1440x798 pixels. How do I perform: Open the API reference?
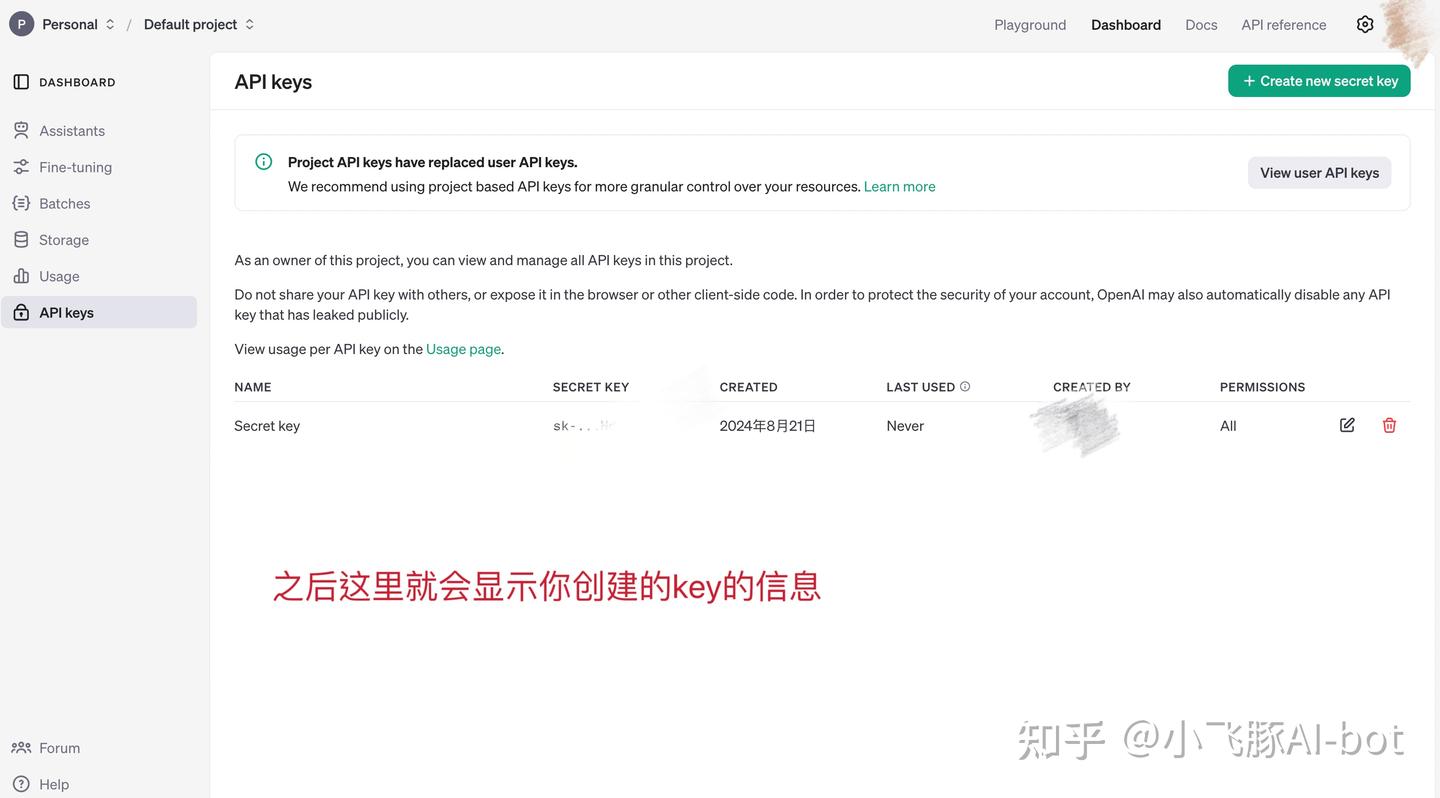tap(1283, 22)
